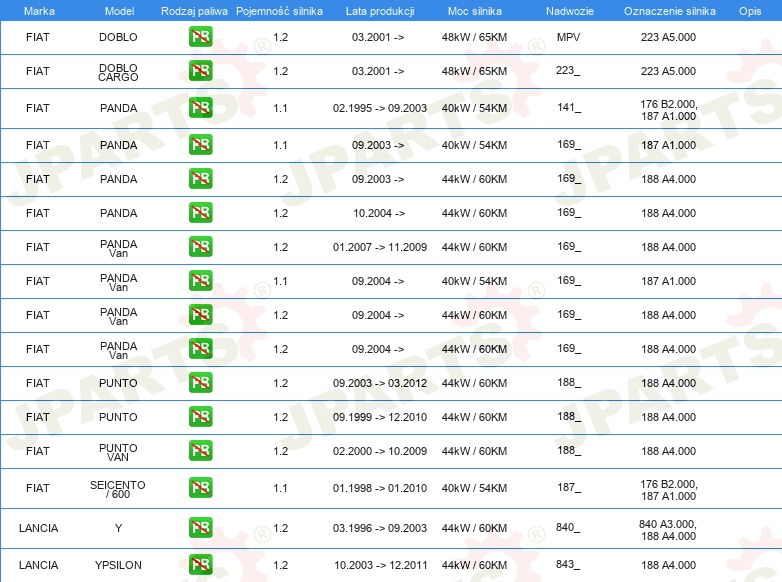Click the 1.1 capacity in PANDA 141_ row
The image size is (782, 582).
[x=280, y=108]
